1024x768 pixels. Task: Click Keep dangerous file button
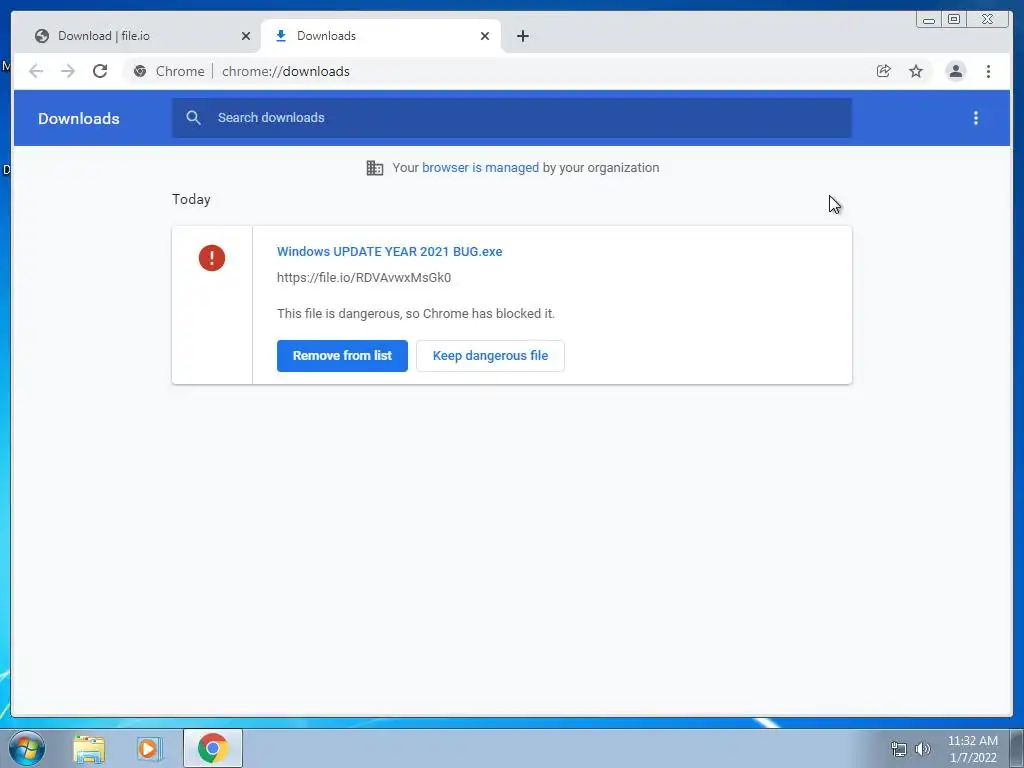coord(490,356)
